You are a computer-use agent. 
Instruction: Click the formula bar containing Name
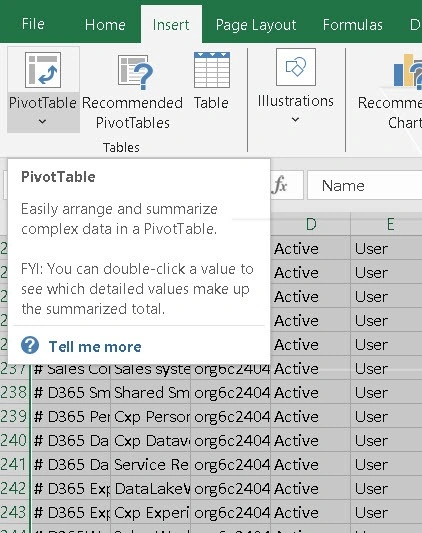(x=365, y=185)
